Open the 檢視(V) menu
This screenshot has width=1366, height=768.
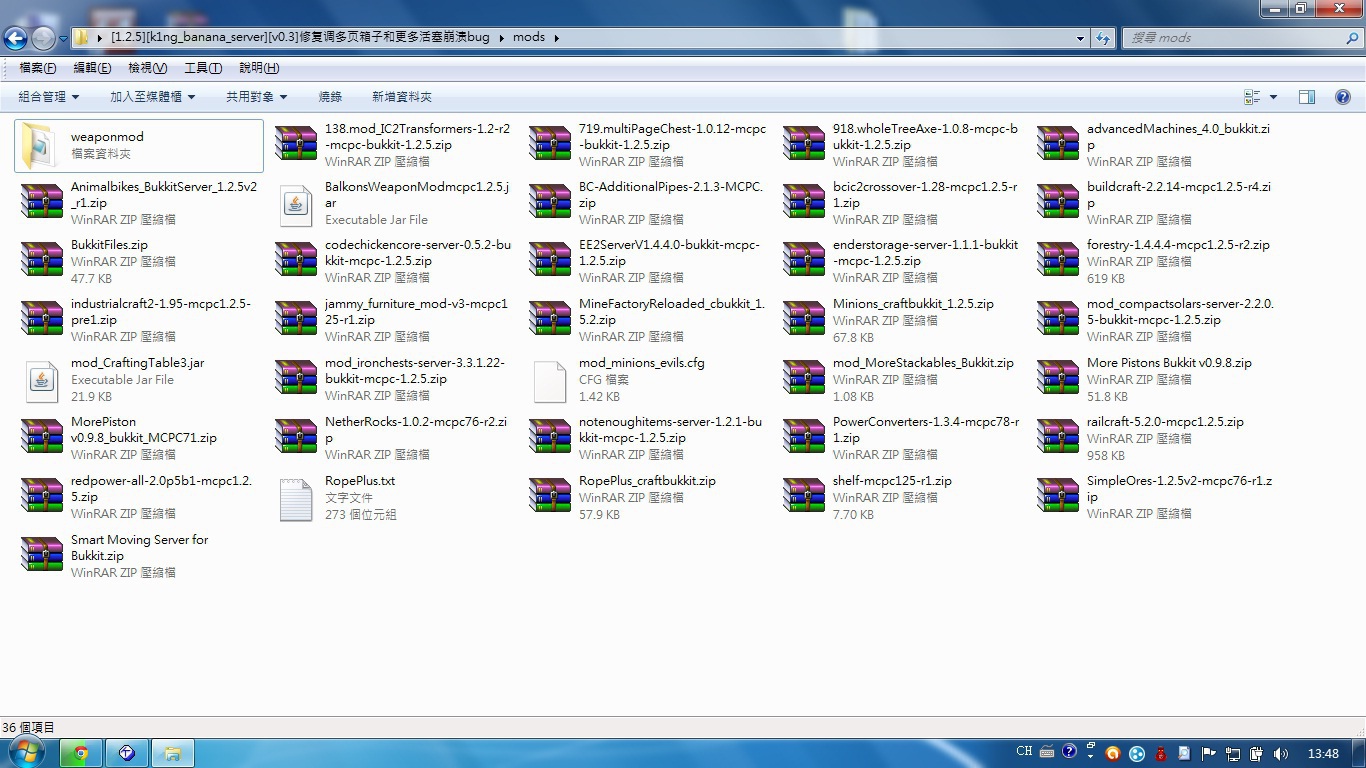(x=148, y=68)
